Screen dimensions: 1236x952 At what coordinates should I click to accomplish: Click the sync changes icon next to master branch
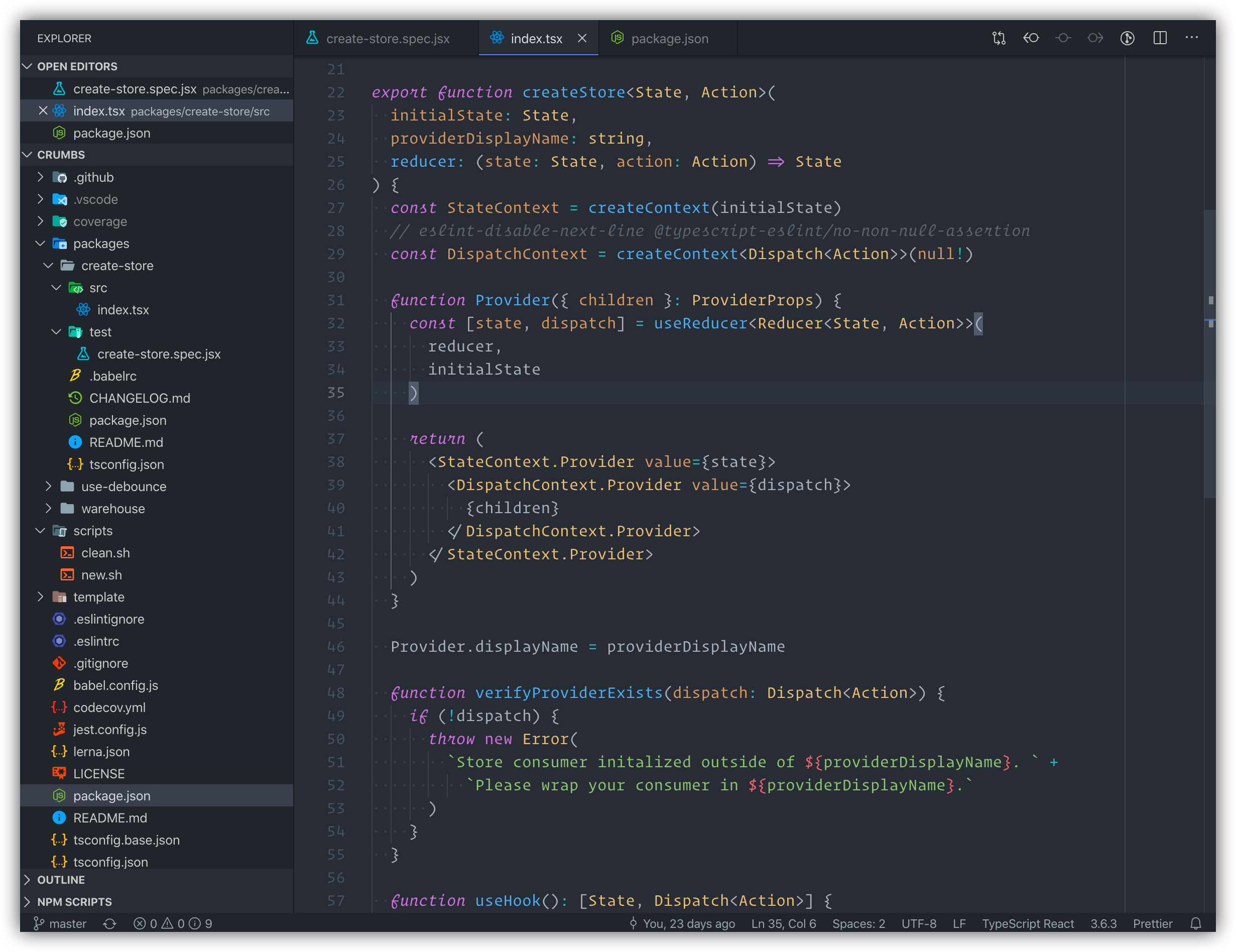pos(109,924)
